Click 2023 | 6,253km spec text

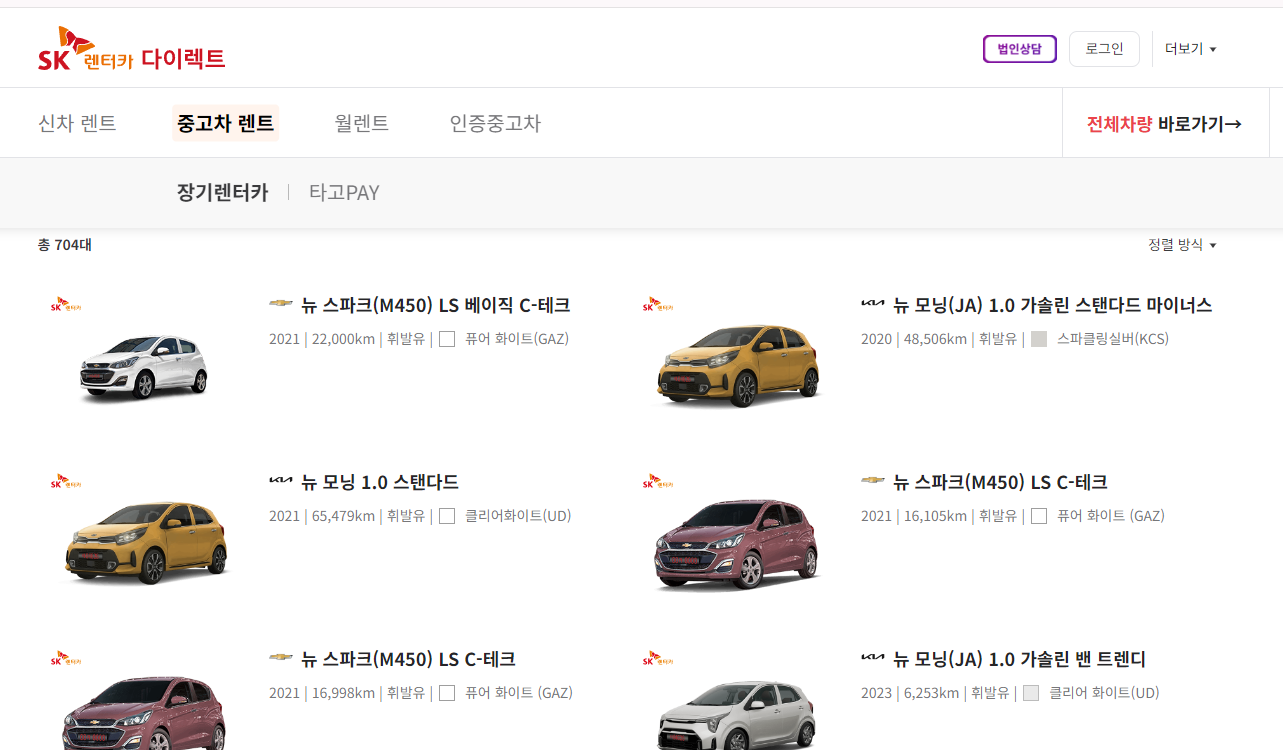(x=910, y=693)
